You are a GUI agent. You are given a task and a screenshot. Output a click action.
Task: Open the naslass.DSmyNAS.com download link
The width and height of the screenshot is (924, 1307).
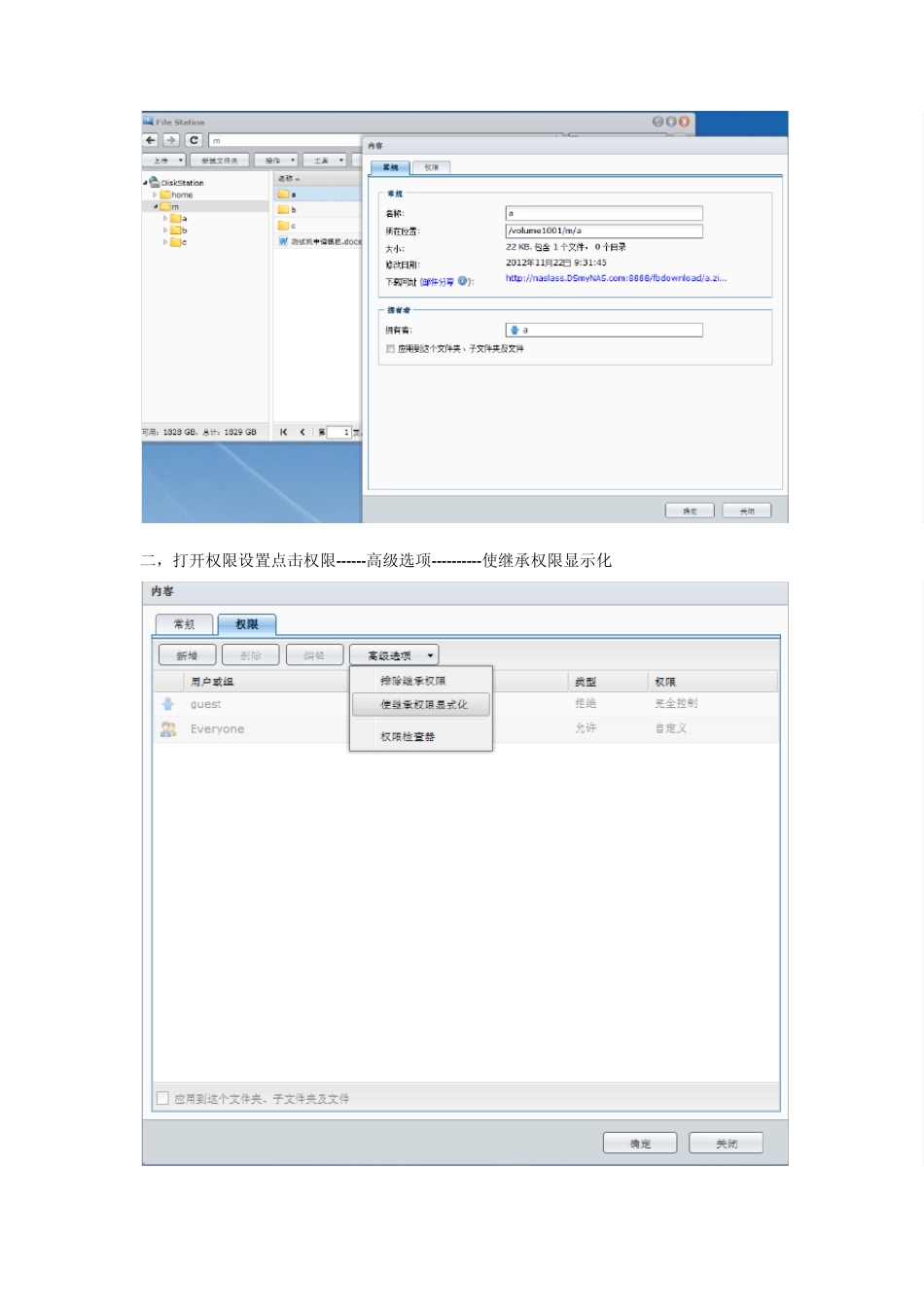click(616, 278)
